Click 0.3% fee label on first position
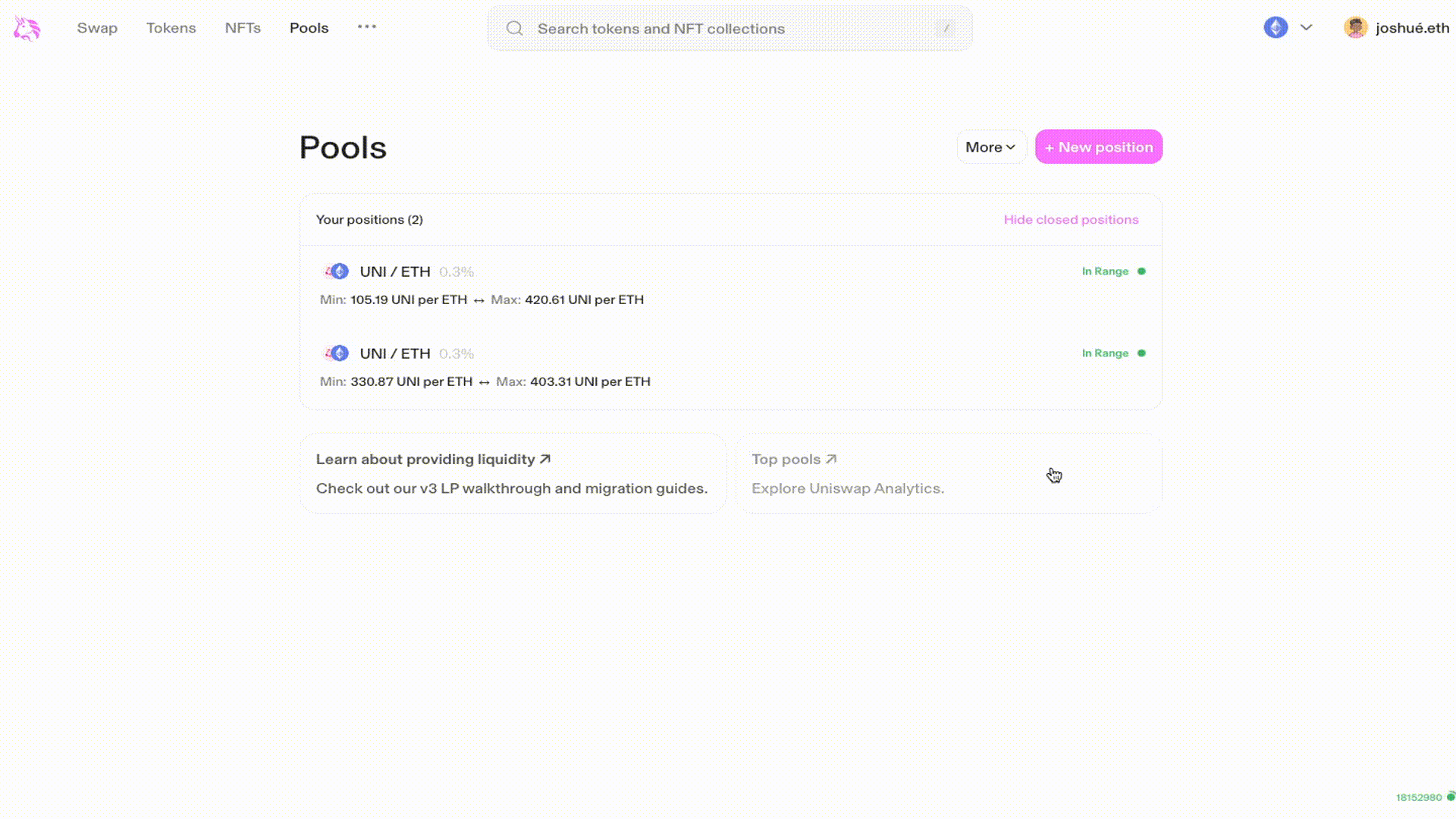The width and height of the screenshot is (1456, 819). click(x=457, y=271)
